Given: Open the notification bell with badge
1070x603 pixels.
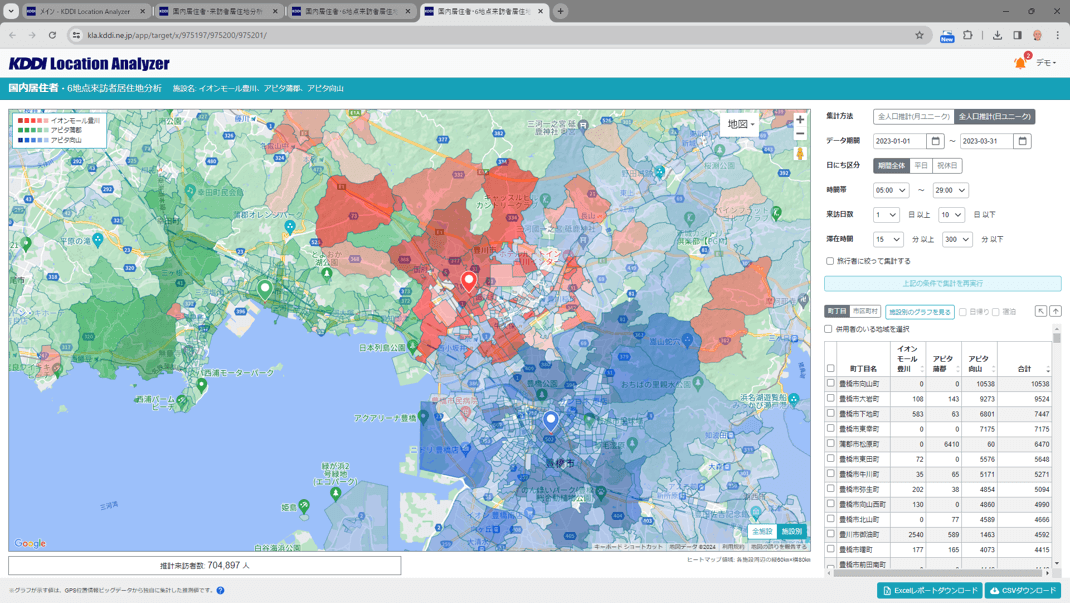Looking at the screenshot, I should [1021, 63].
